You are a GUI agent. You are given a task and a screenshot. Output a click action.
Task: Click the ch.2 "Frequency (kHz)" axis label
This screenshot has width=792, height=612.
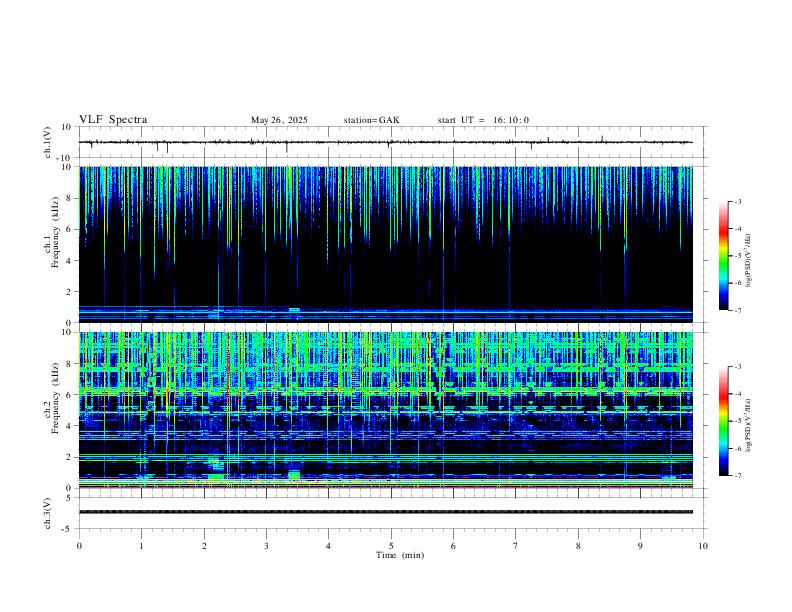[55, 398]
